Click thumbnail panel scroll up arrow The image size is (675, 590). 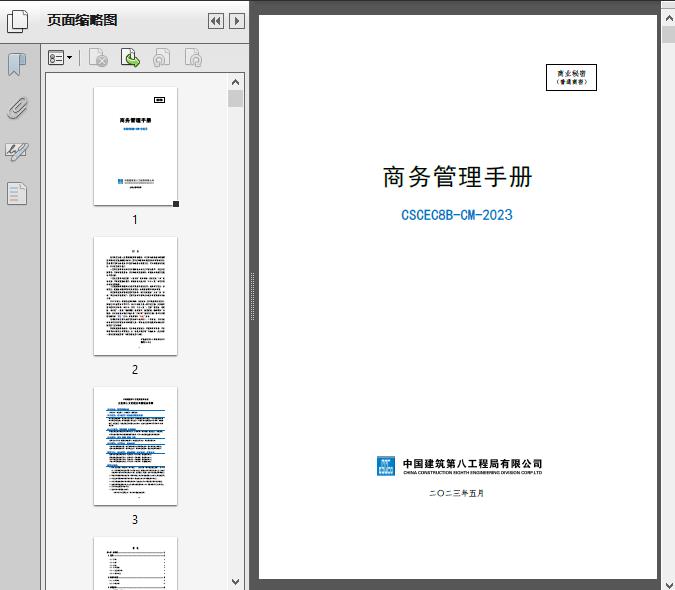[x=235, y=82]
